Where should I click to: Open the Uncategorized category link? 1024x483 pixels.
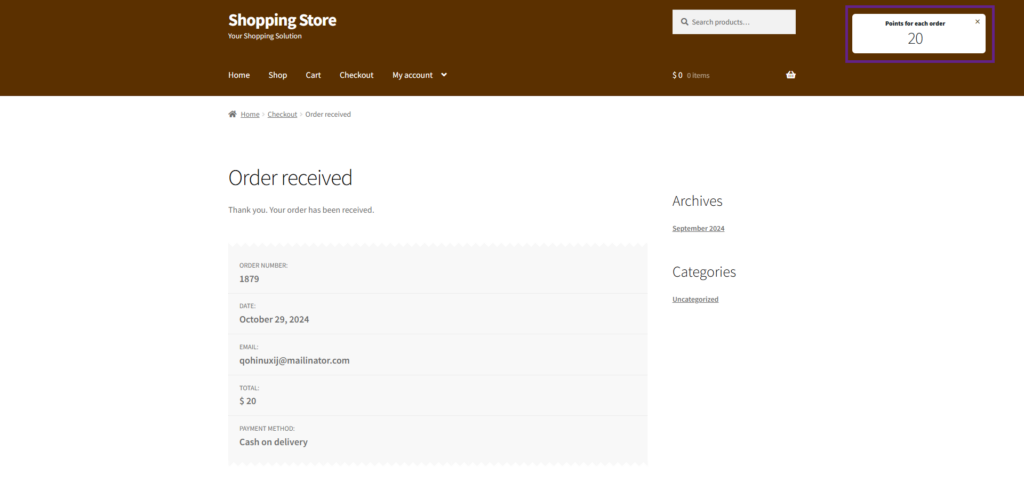coord(695,299)
